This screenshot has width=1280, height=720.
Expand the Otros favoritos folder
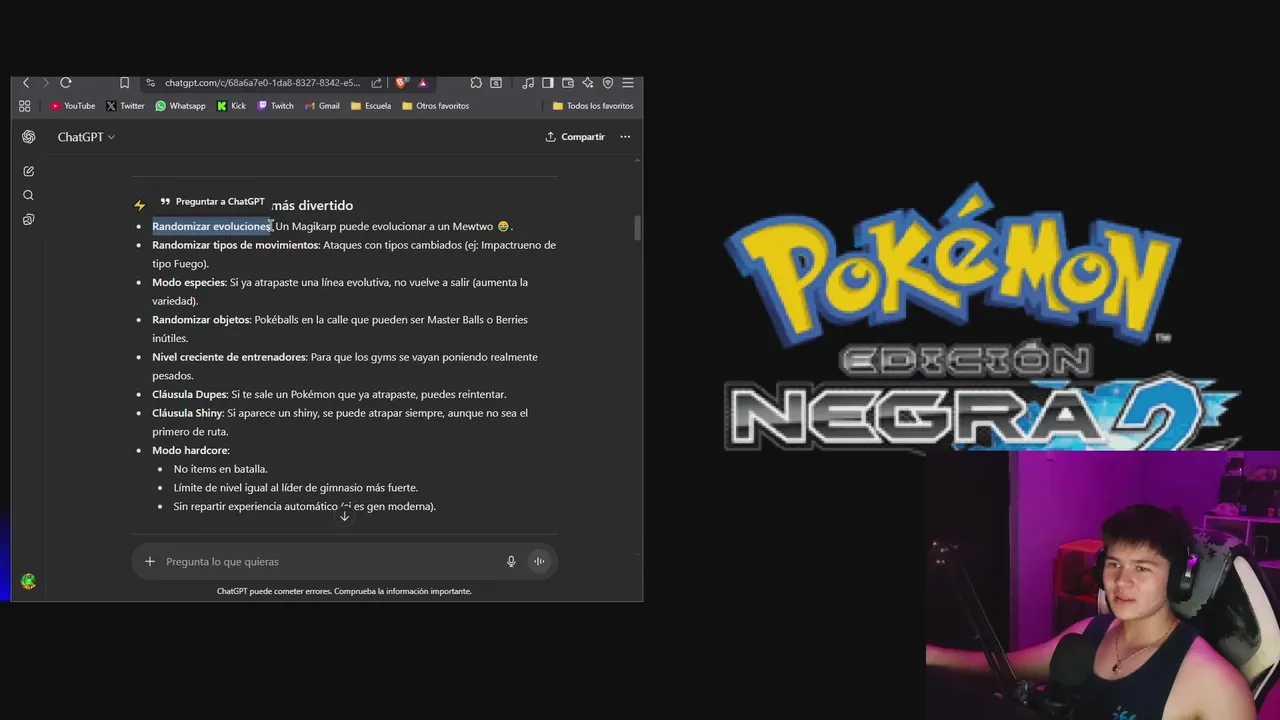coord(435,106)
